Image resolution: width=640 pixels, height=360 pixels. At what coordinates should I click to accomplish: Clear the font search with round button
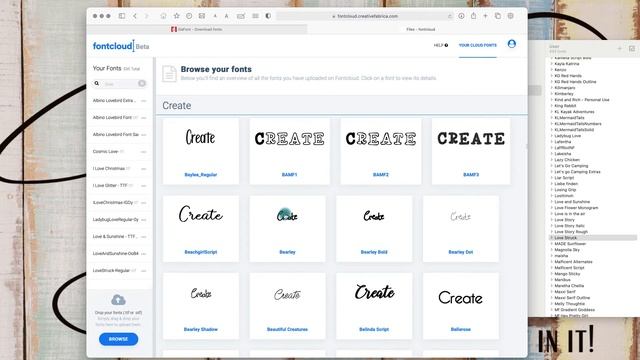click(142, 83)
